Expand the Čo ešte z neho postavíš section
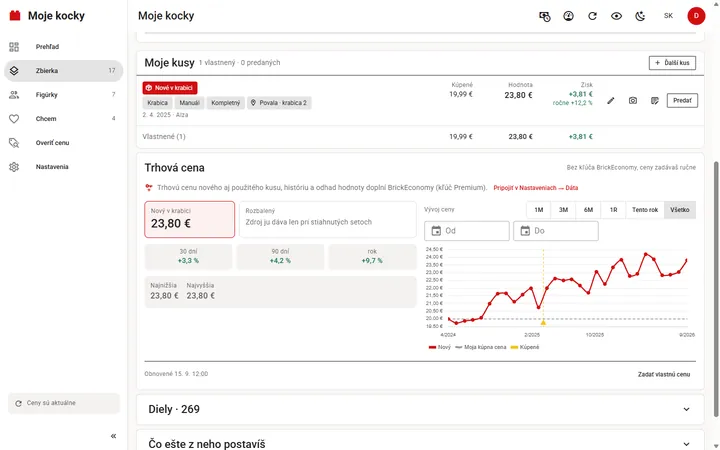This screenshot has width=720, height=450. (420, 442)
